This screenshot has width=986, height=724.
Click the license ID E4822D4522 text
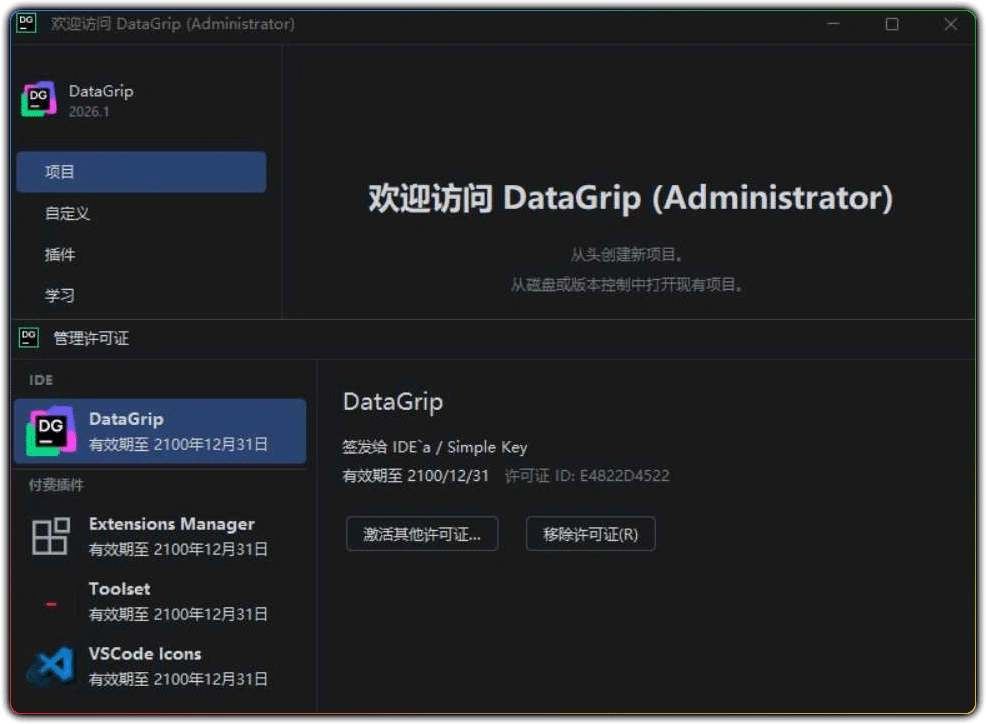pos(628,475)
